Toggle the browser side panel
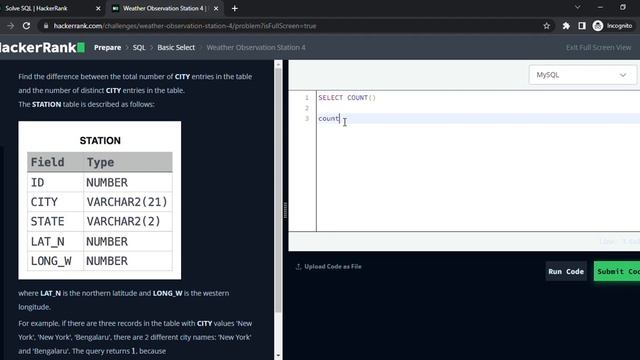This screenshot has width=640, height=360. point(582,26)
